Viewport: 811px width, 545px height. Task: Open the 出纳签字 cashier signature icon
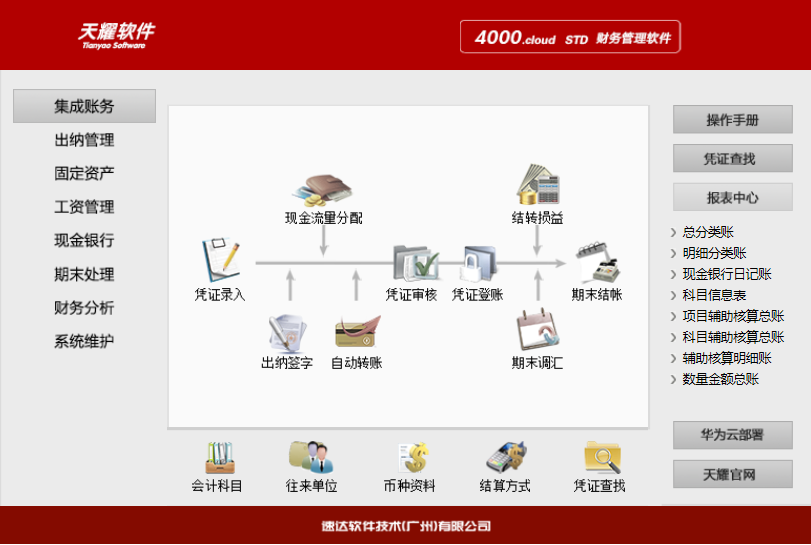pyautogui.click(x=288, y=334)
